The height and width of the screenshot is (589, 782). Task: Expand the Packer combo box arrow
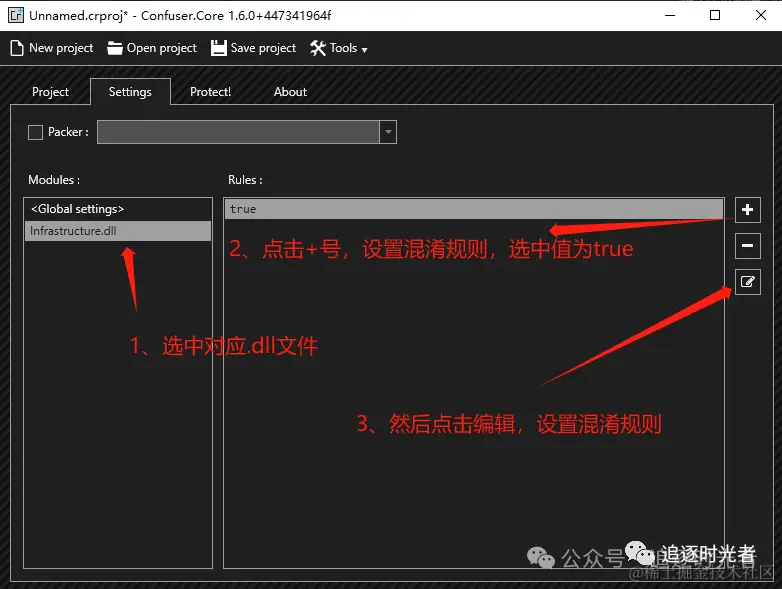point(388,132)
